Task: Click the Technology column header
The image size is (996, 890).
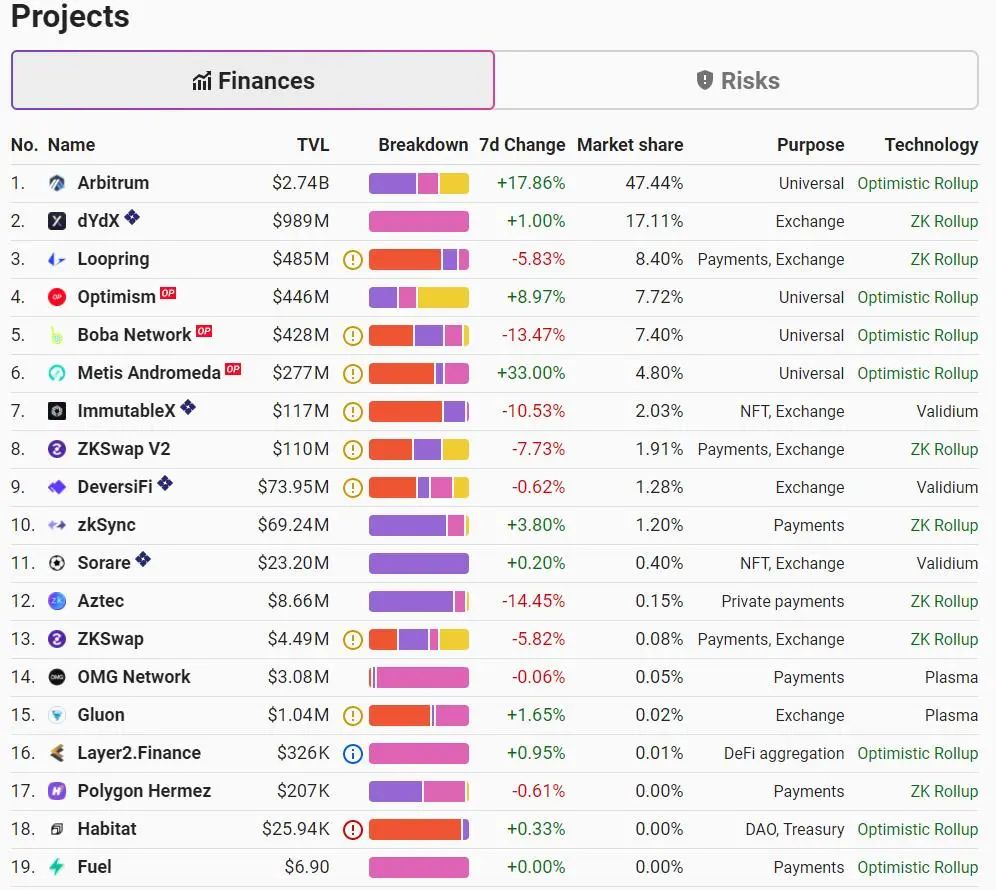Action: pyautogui.click(x=931, y=145)
